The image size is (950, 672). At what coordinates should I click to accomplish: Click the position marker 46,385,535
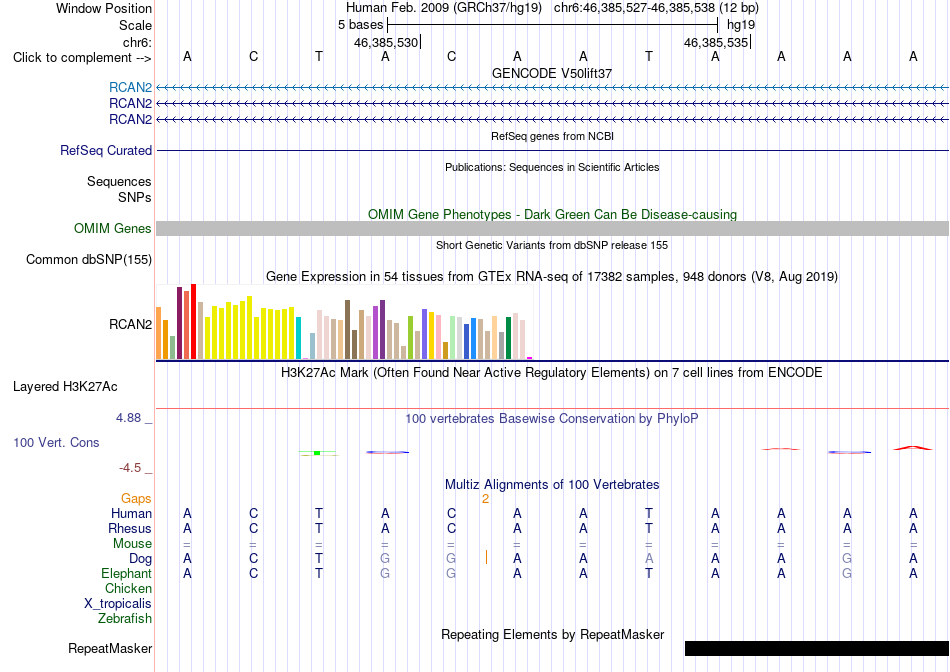coord(716,42)
